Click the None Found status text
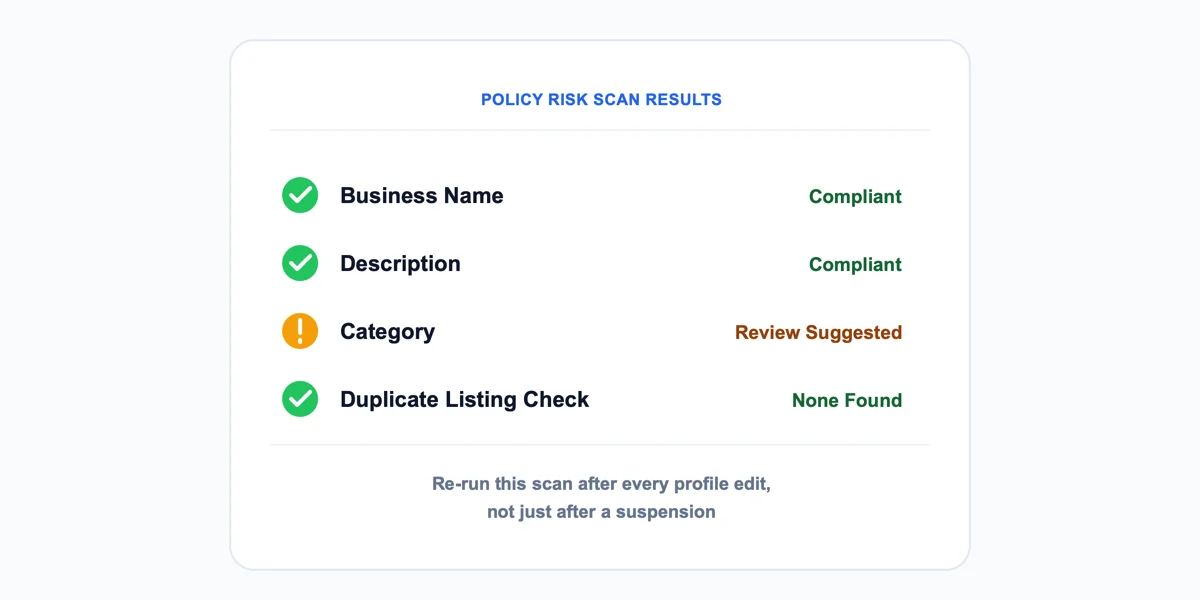 point(847,401)
